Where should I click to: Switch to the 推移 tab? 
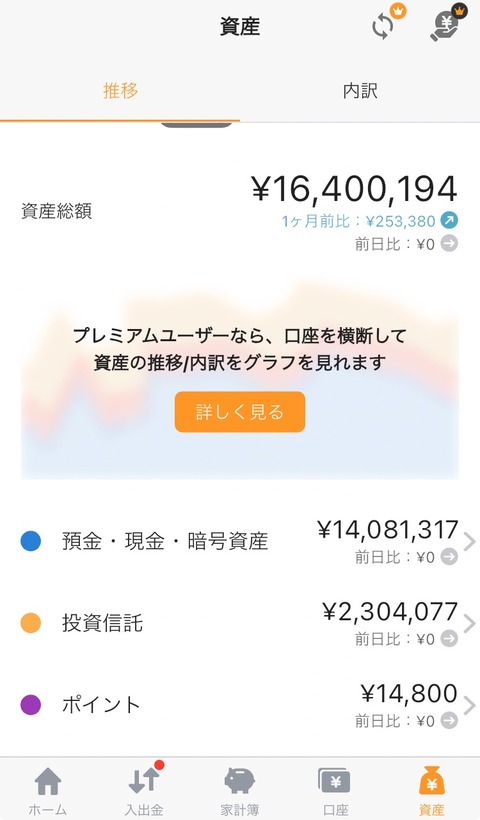click(x=120, y=90)
